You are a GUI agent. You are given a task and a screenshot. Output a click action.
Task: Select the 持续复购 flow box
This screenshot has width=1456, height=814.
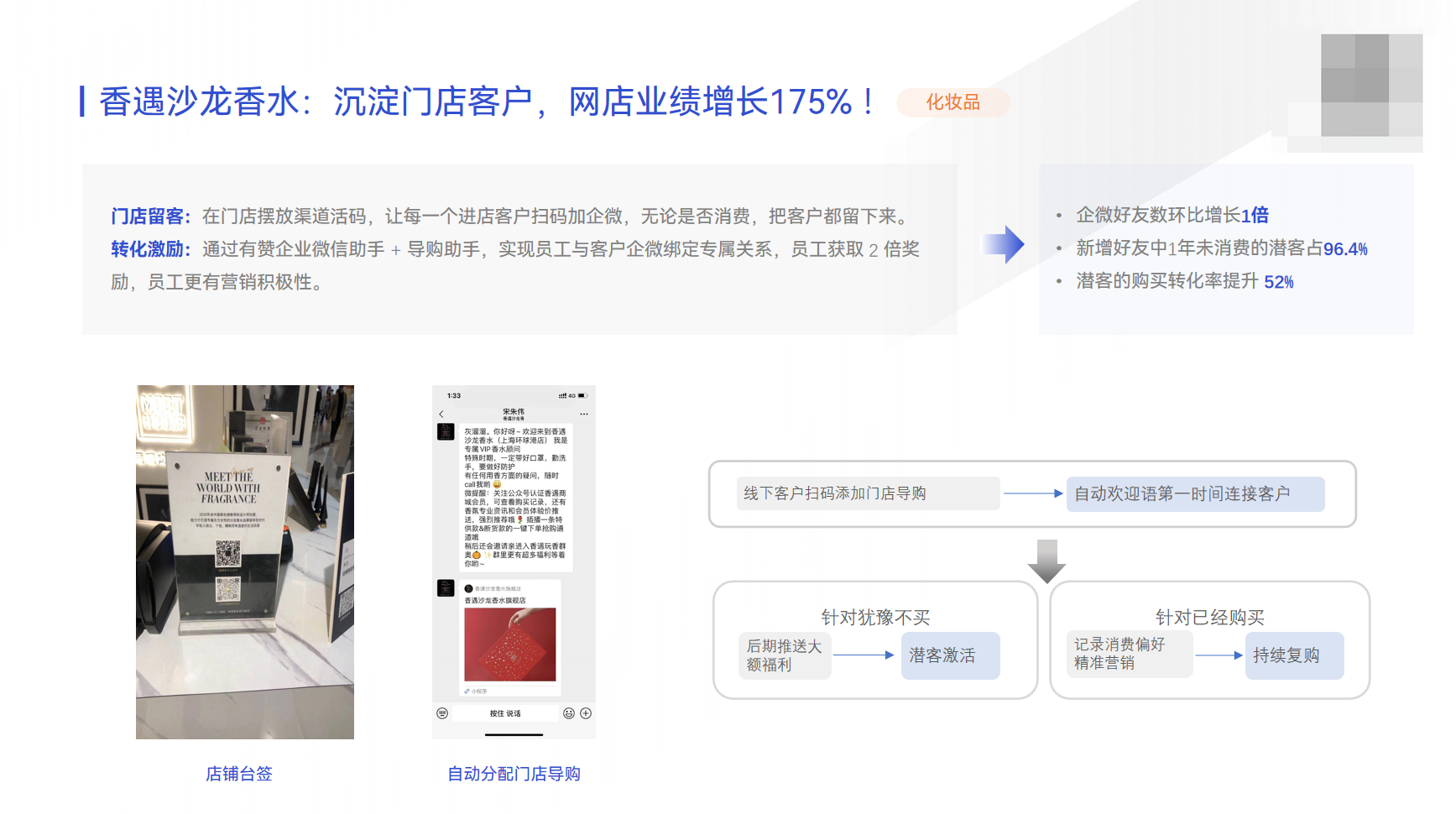tap(1294, 655)
